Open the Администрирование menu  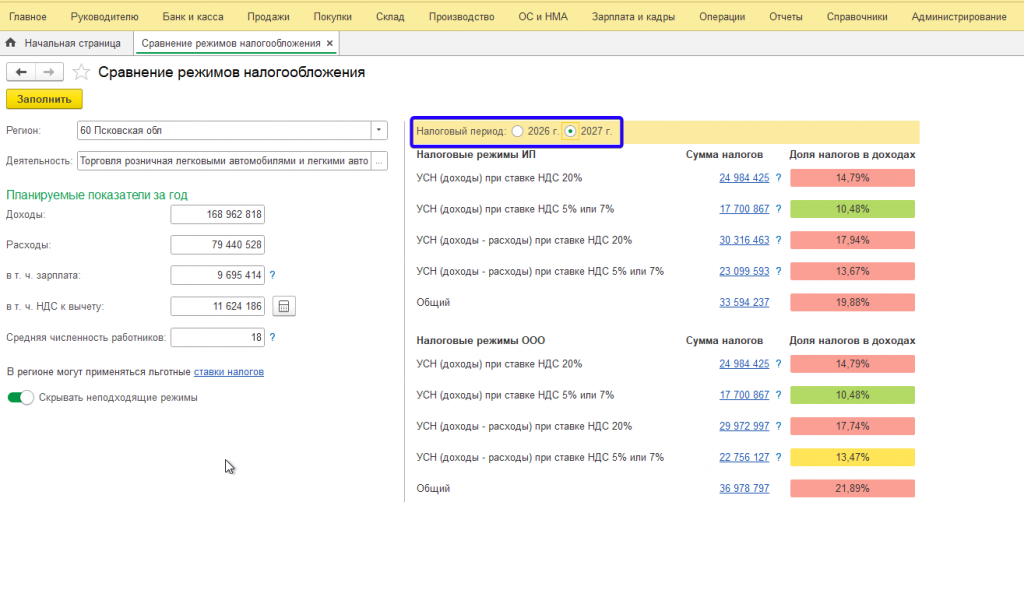pos(959,17)
